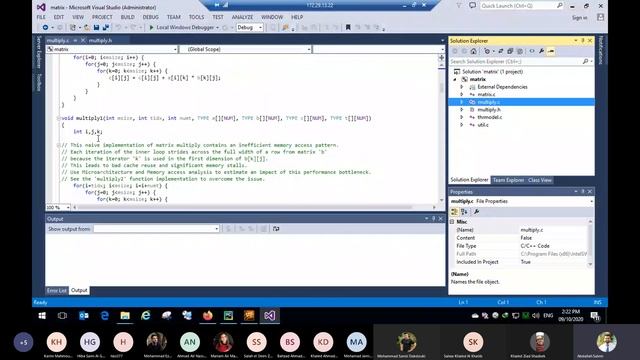Open the DEBUG menu
Image resolution: width=640 pixels, height=360 pixels.
[x=150, y=17]
